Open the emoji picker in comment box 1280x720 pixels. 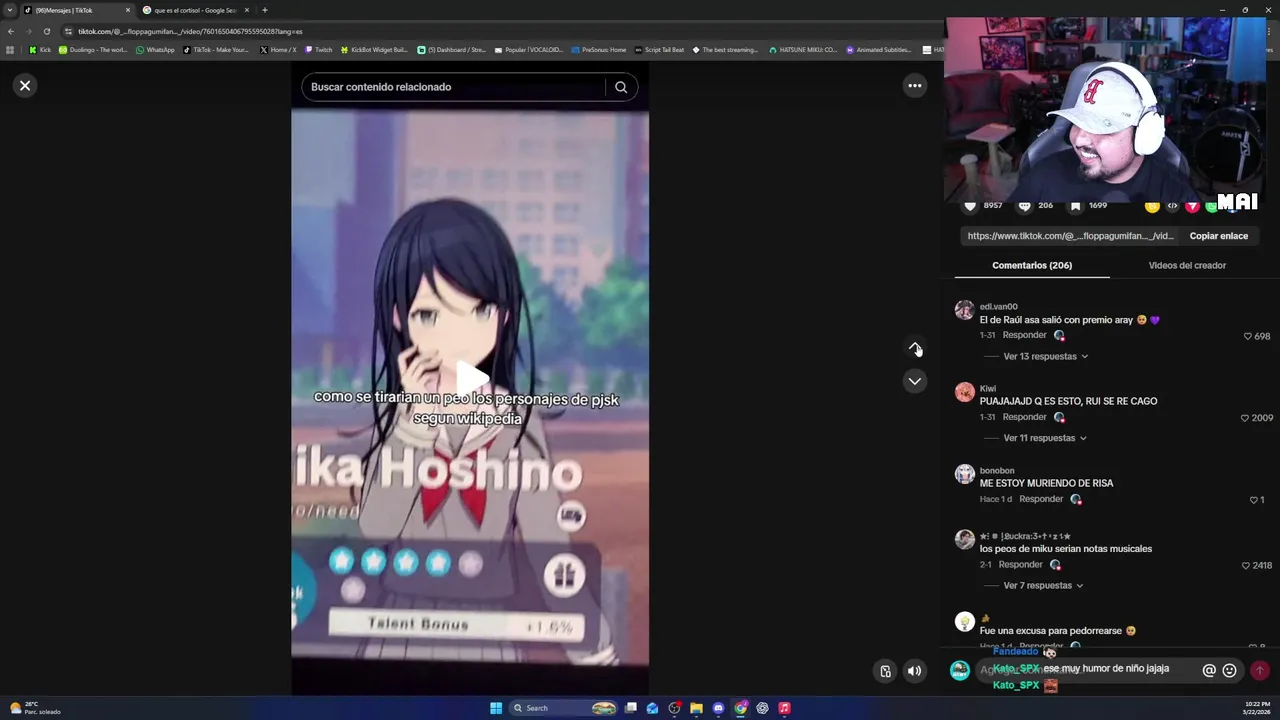pyautogui.click(x=1230, y=671)
